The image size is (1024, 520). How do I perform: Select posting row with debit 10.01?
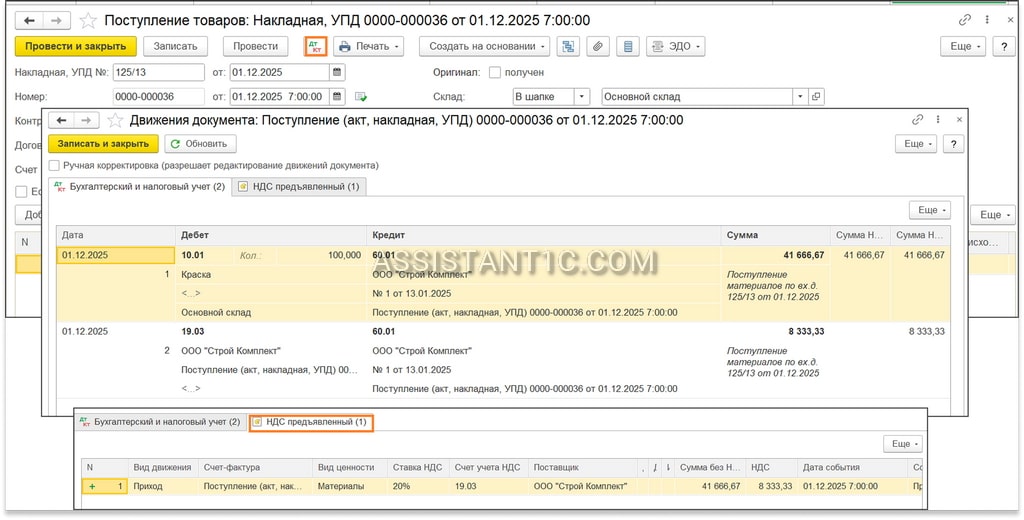coord(503,284)
